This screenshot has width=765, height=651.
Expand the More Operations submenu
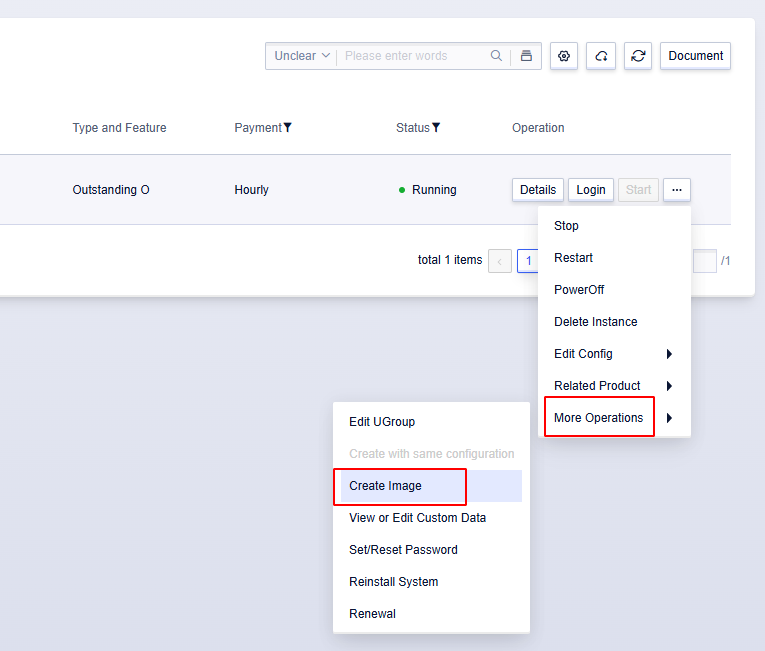click(614, 418)
